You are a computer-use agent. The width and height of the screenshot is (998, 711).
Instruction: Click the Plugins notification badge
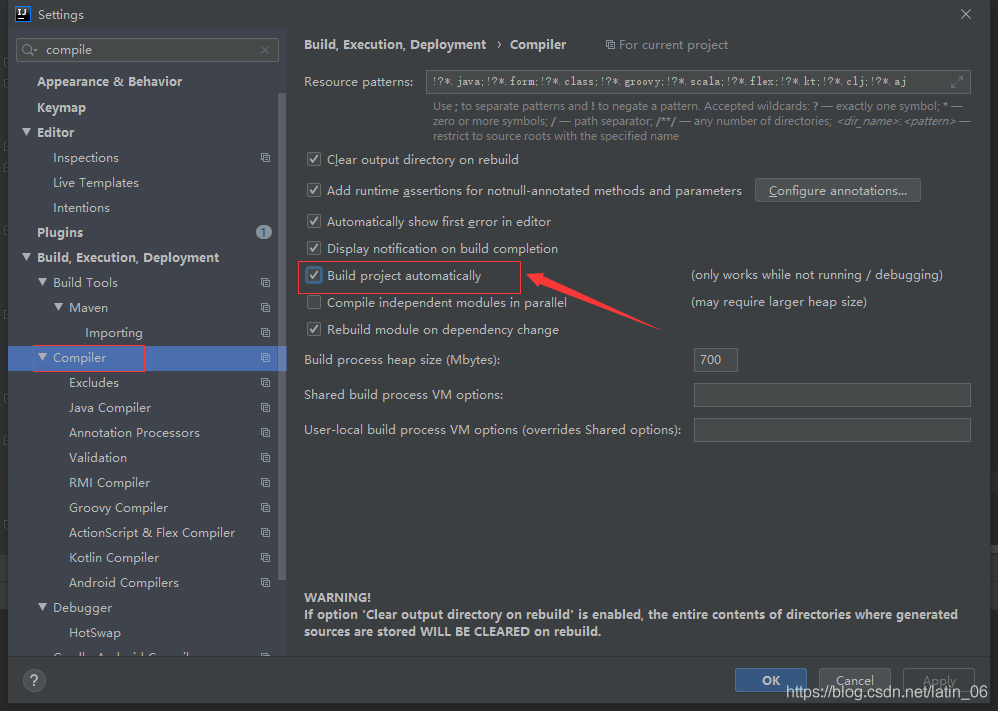click(263, 231)
